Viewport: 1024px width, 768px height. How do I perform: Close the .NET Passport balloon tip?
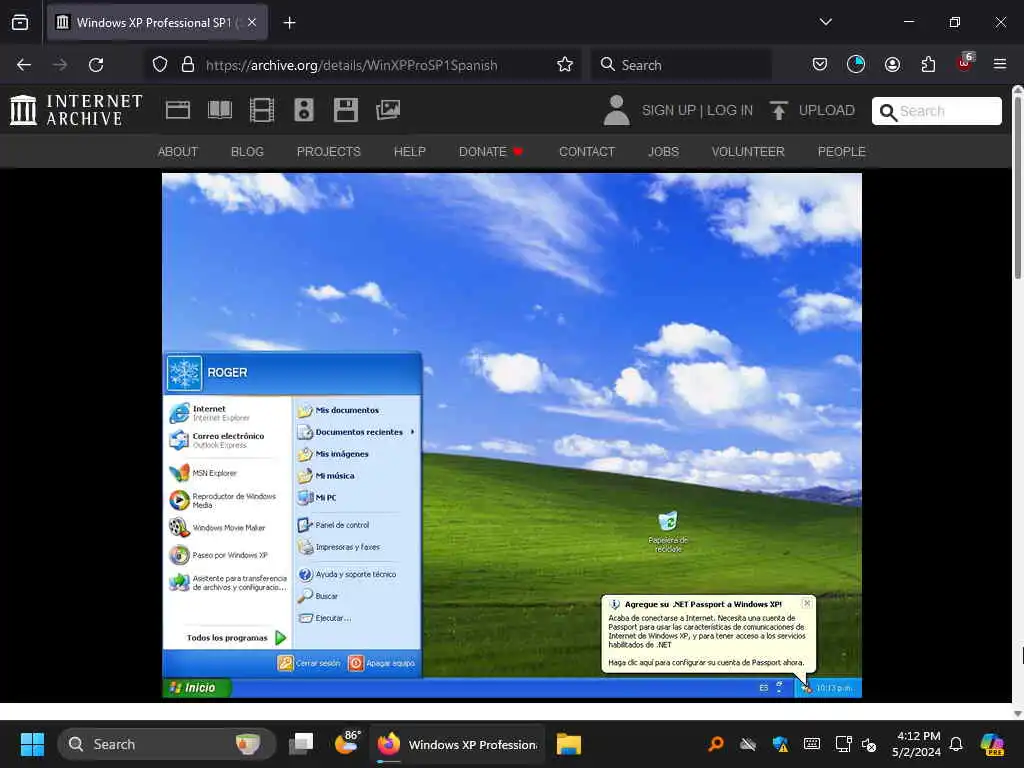(807, 603)
